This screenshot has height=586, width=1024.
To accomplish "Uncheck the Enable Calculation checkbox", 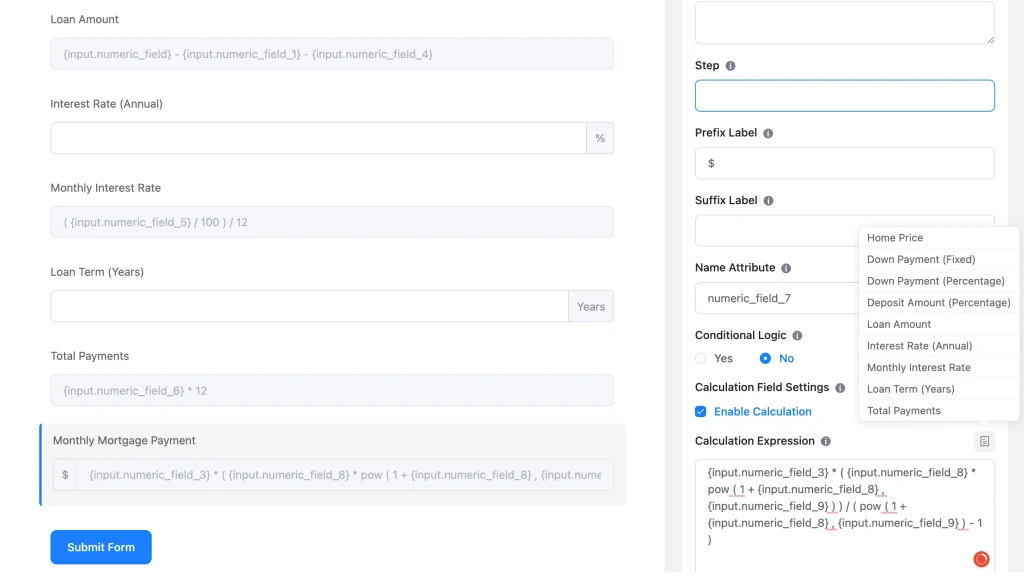I will 701,411.
